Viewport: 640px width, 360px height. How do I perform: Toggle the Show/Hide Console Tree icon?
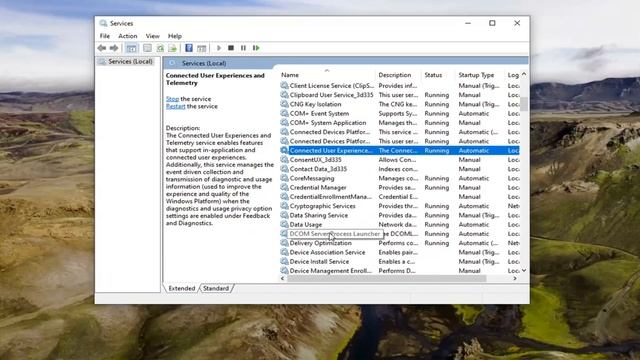(x=131, y=48)
